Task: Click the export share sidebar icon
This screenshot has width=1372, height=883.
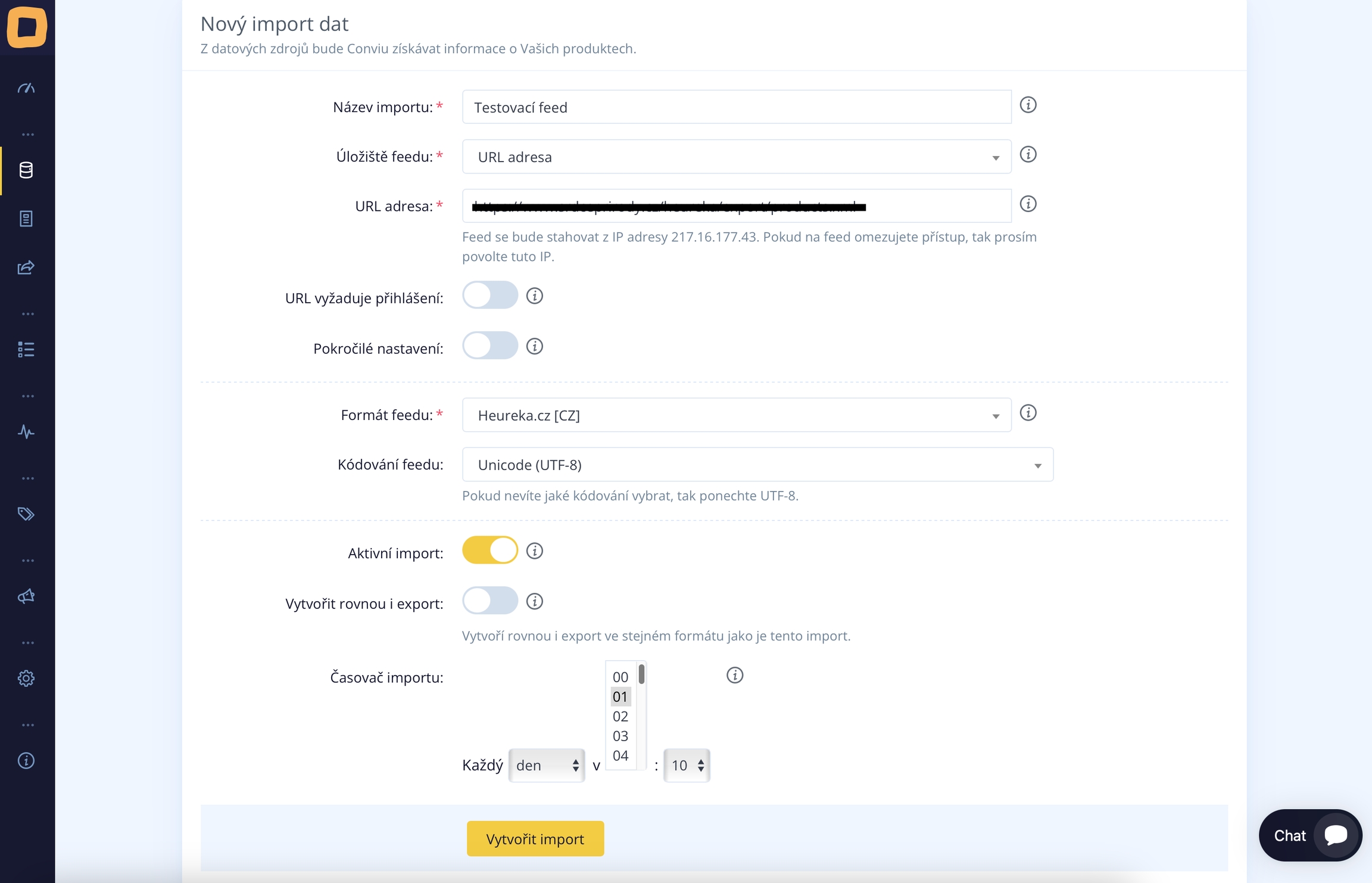Action: [x=26, y=268]
